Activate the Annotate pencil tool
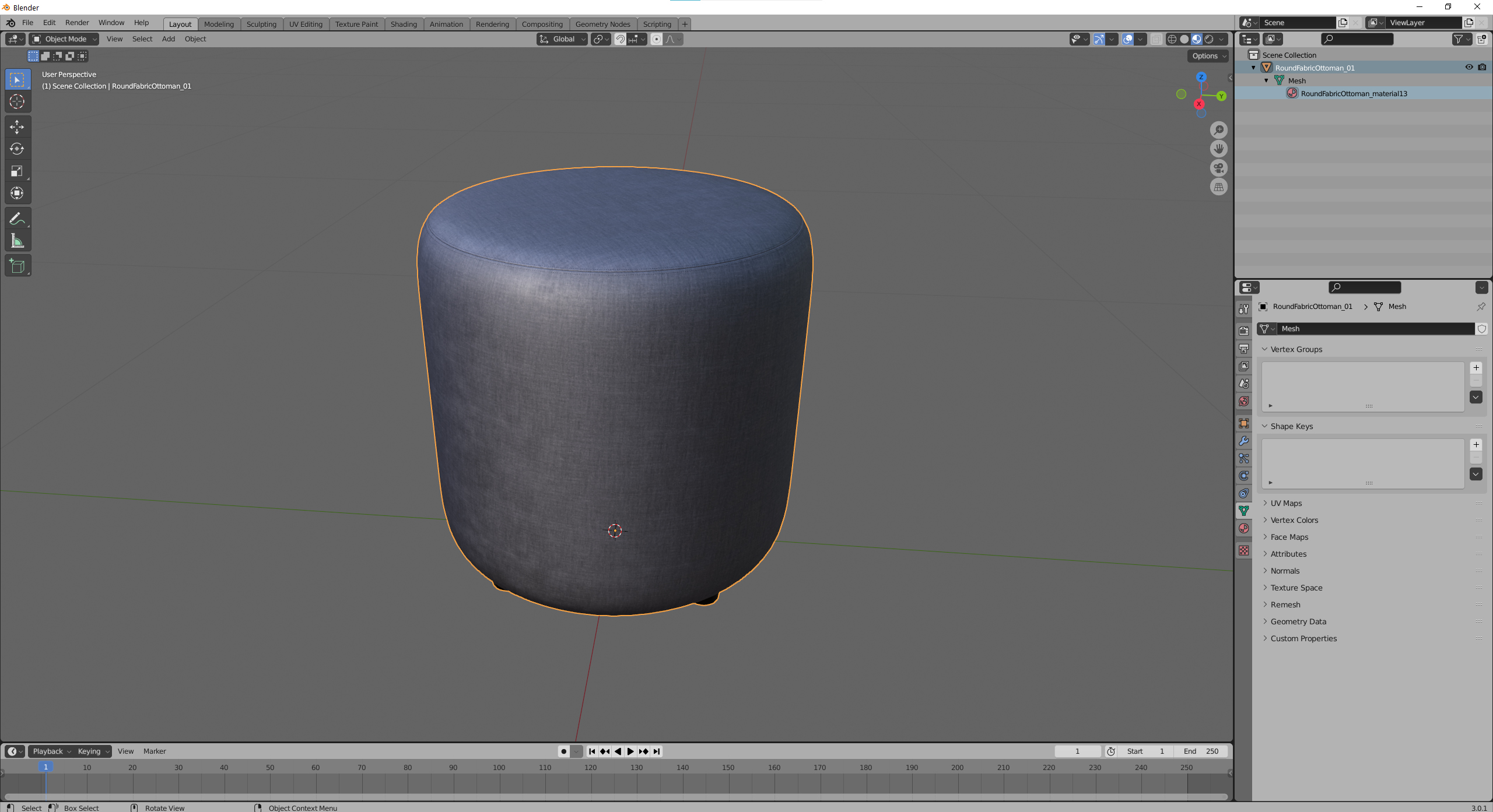1493x812 pixels. pyautogui.click(x=17, y=219)
